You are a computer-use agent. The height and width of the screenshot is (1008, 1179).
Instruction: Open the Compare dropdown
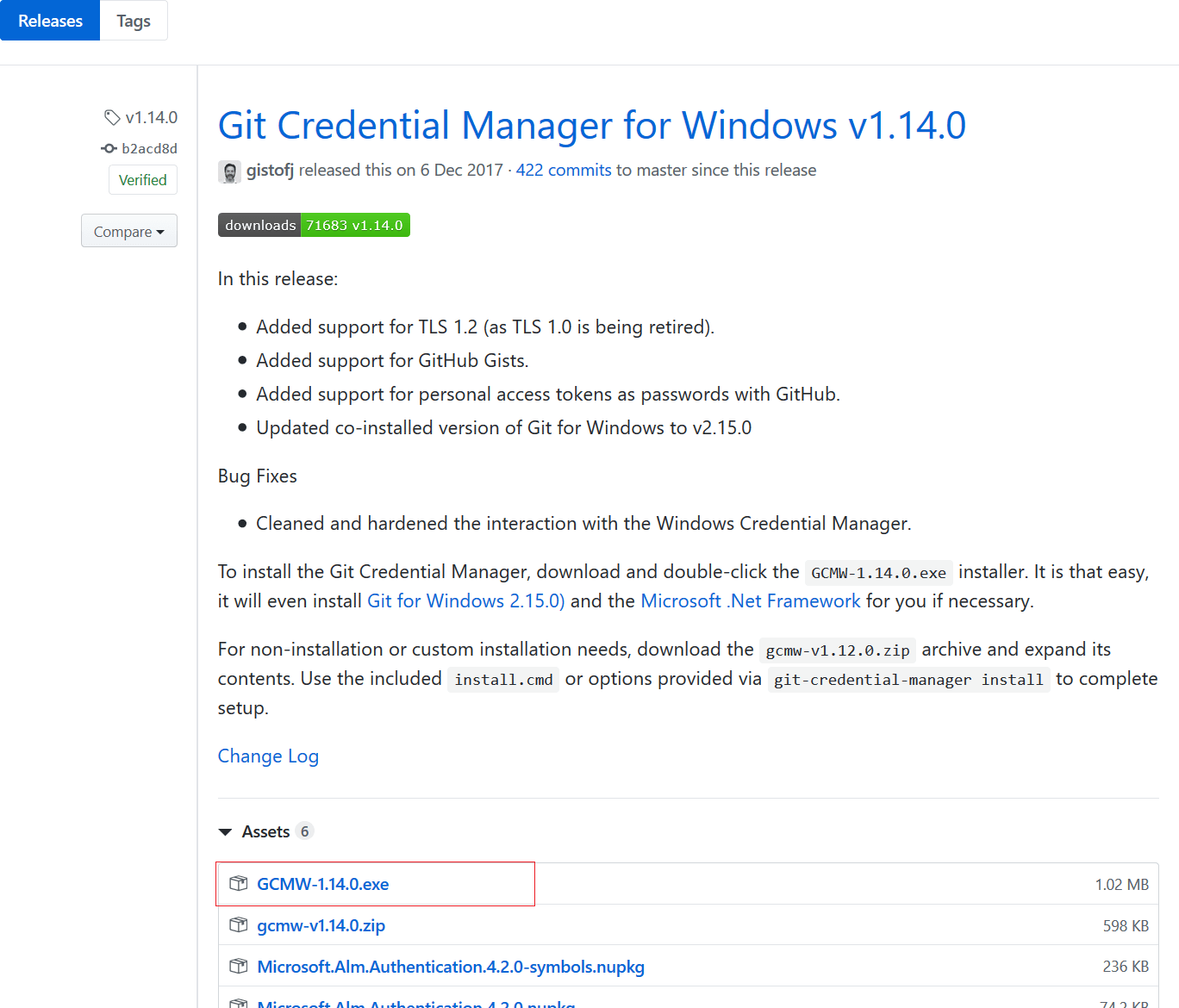[129, 231]
